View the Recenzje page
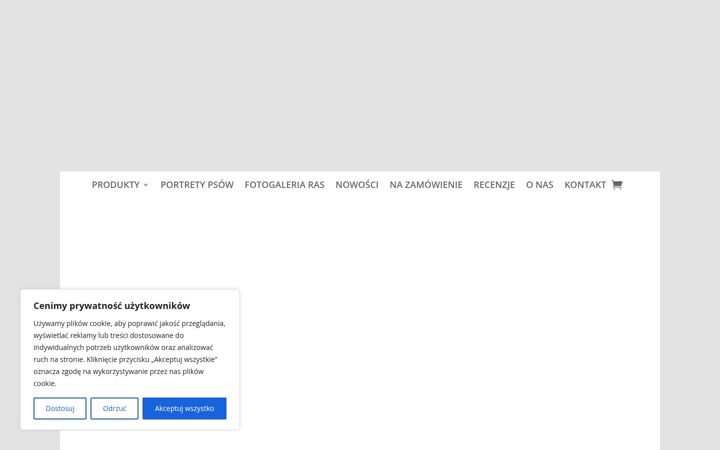720x450 pixels. point(494,185)
